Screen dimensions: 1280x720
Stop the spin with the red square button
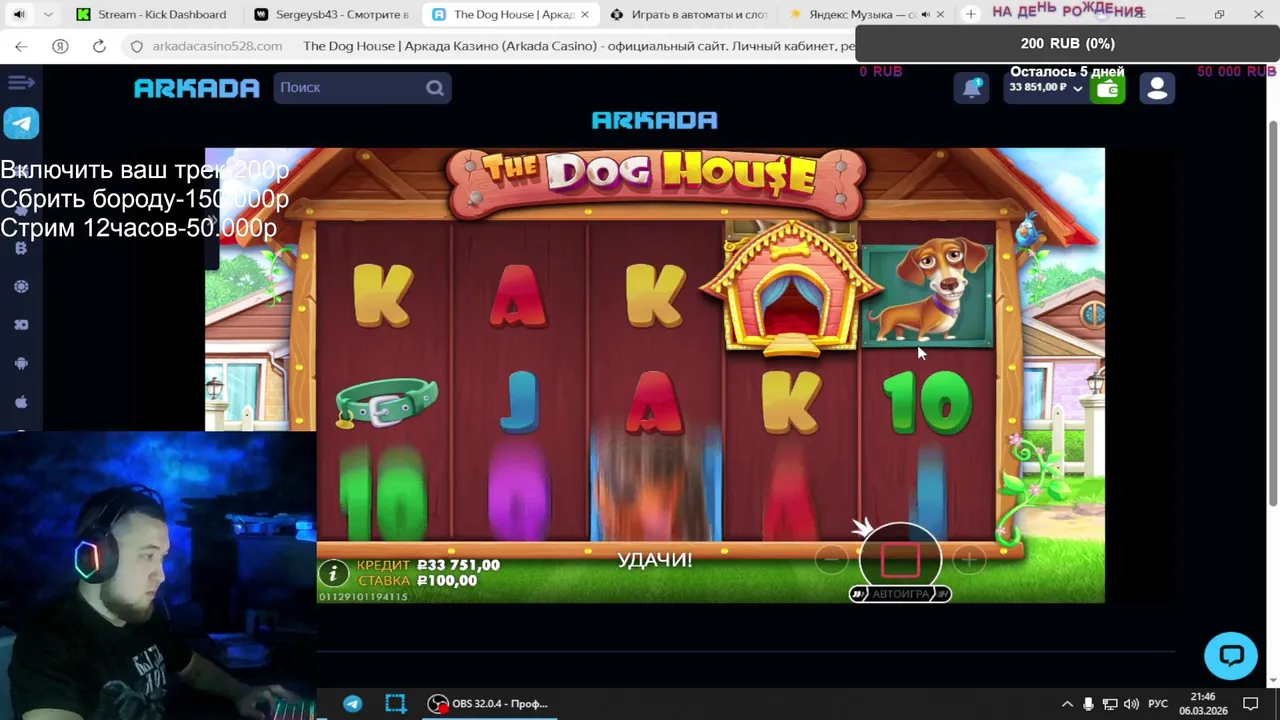900,560
